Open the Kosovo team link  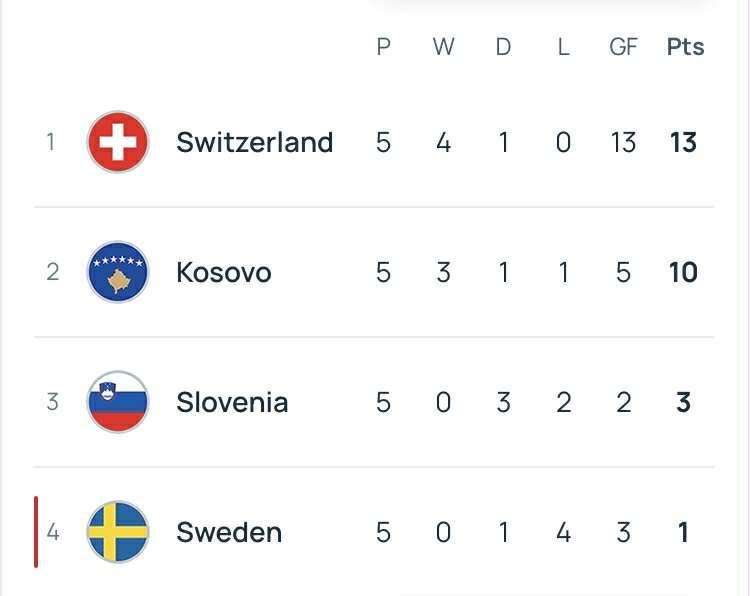point(223,272)
